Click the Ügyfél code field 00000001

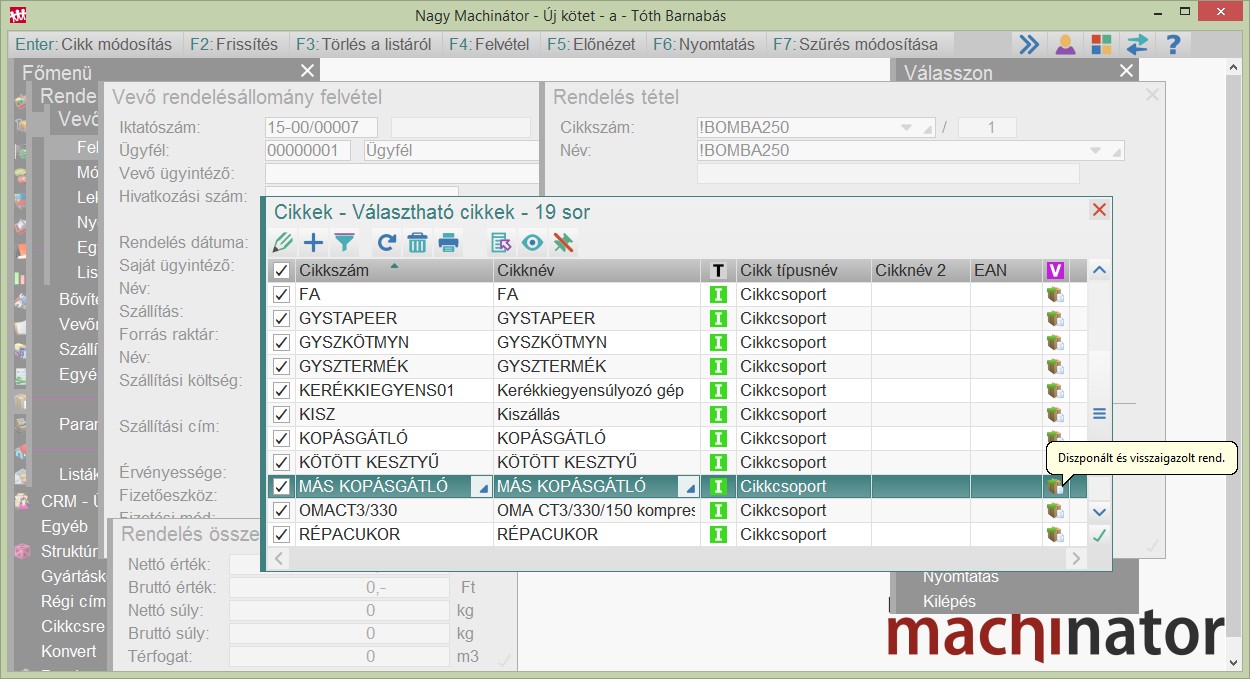click(x=308, y=150)
